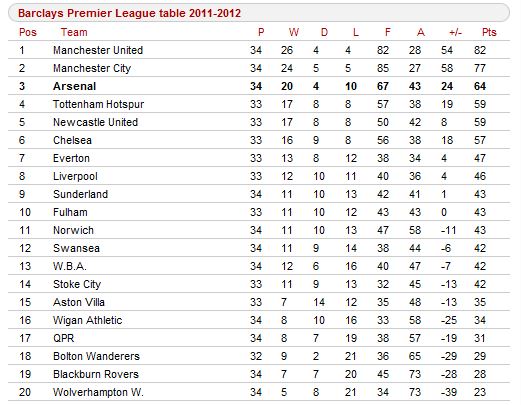Click Bolton Wanderers team name
This screenshot has width=521, height=405.
point(96,356)
